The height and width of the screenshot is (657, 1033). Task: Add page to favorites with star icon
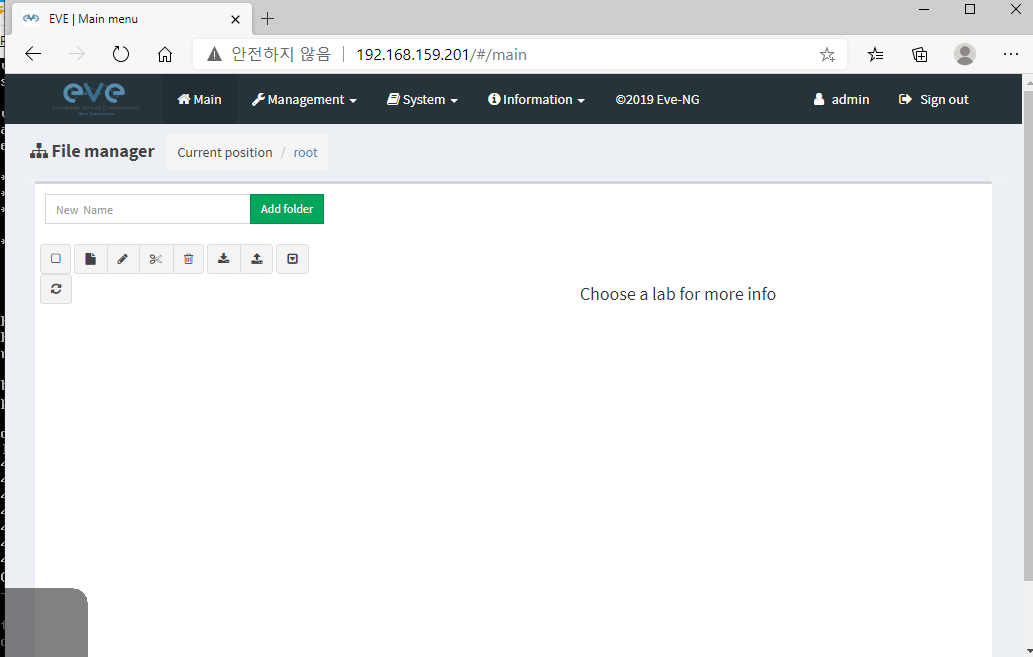click(x=827, y=55)
